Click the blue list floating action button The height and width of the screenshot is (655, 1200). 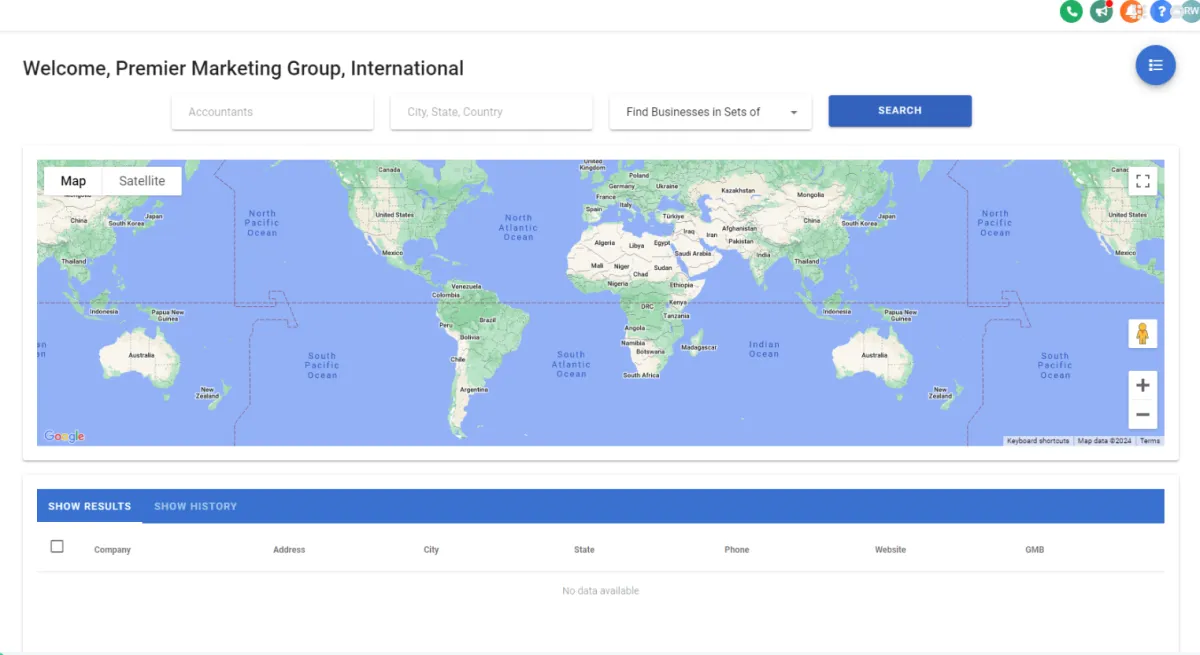pyautogui.click(x=1155, y=65)
